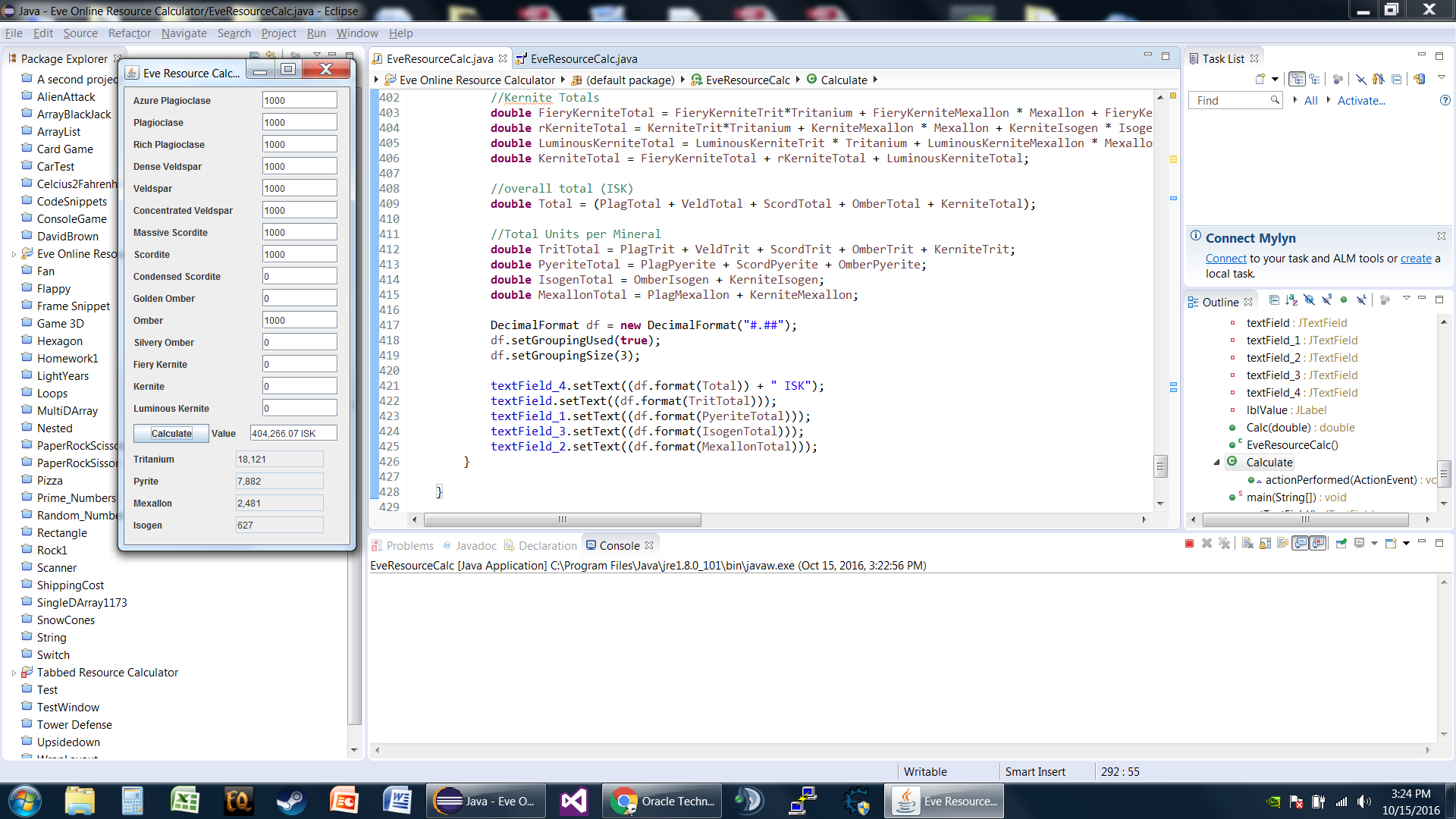Screen dimensions: 1456x819
Task: Expand Tabbed Resource Calculator project
Action: [x=14, y=673]
